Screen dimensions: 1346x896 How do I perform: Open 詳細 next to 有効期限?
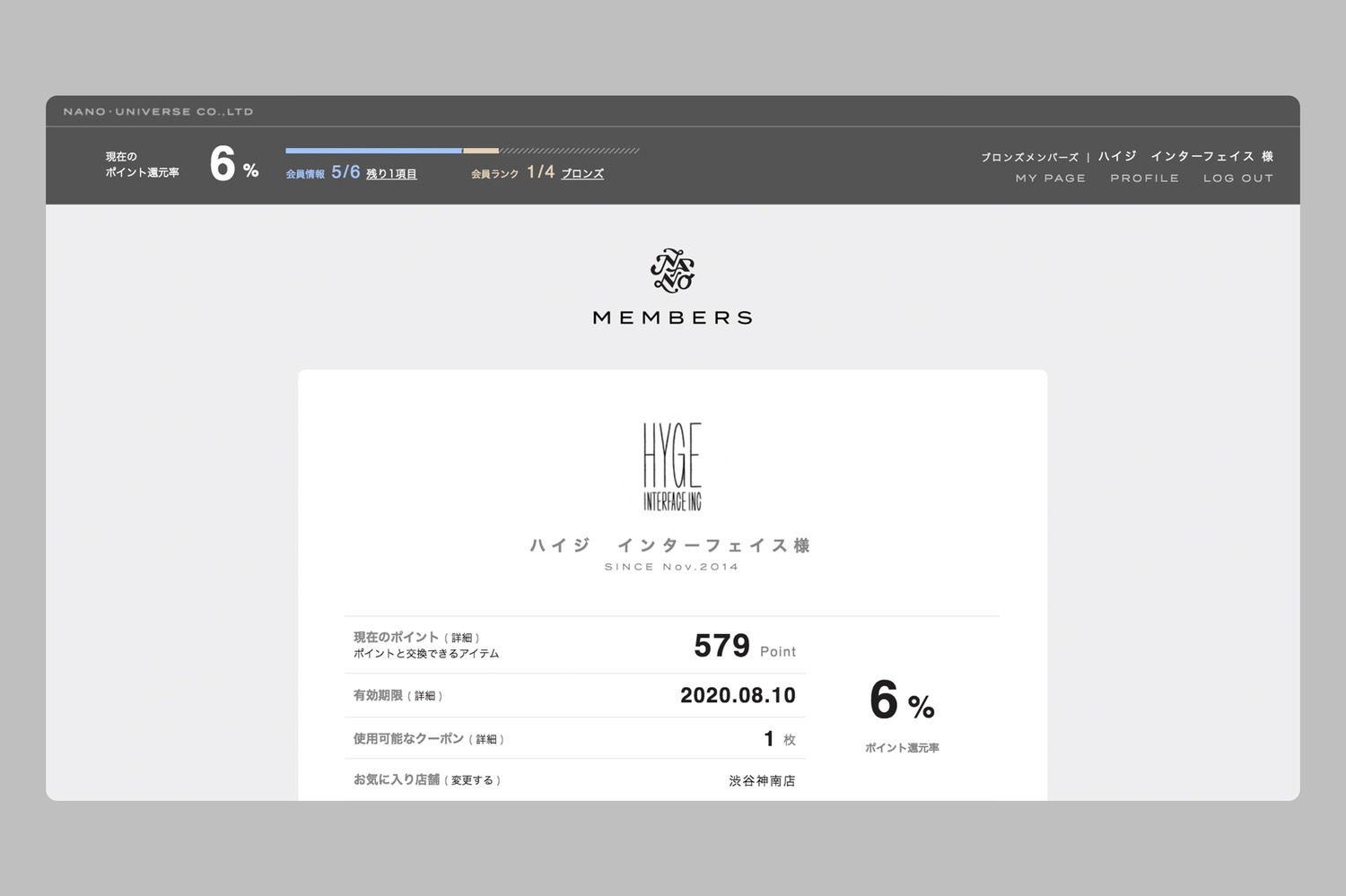[425, 696]
